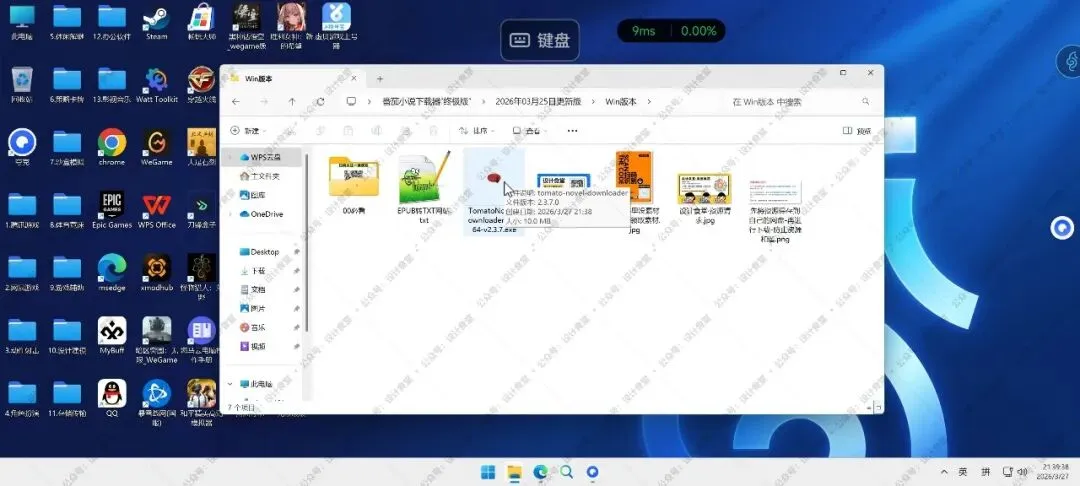Select the desktop folder starting with 12.
The image size is (1080, 486).
click(112, 21)
